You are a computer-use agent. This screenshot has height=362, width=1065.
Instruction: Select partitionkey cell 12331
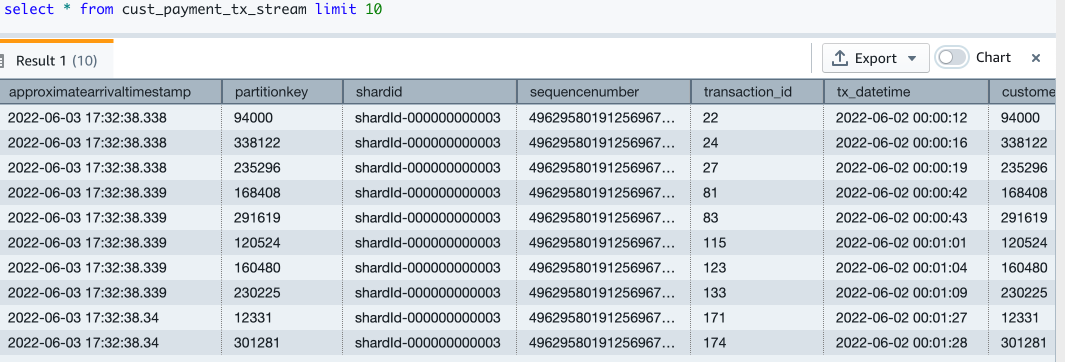[x=283, y=319]
